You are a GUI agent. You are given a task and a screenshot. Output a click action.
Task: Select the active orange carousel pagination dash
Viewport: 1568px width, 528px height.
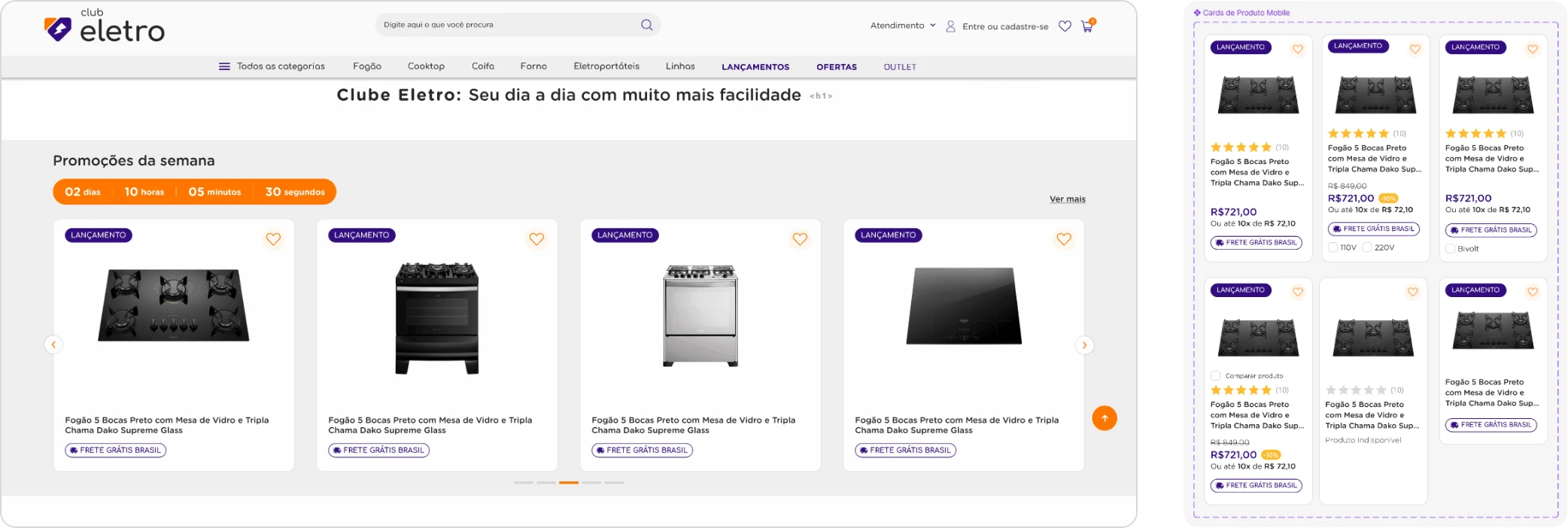[x=569, y=483]
